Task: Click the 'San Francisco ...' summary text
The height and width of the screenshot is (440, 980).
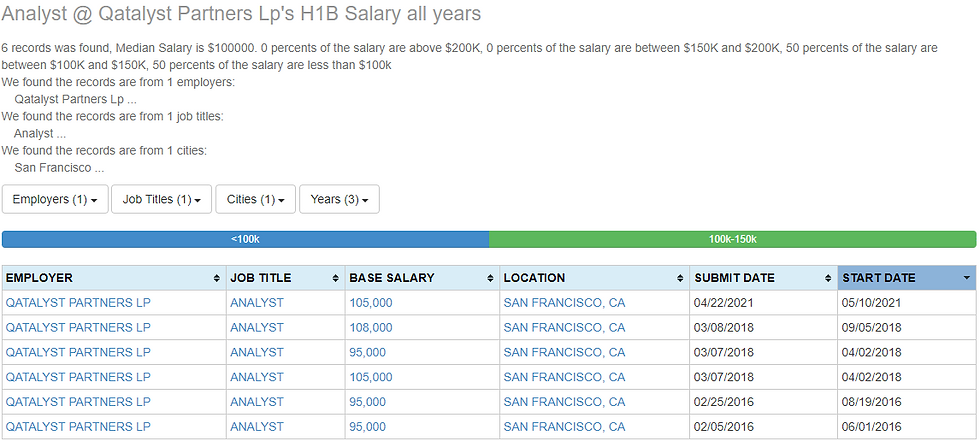Action: [59, 168]
